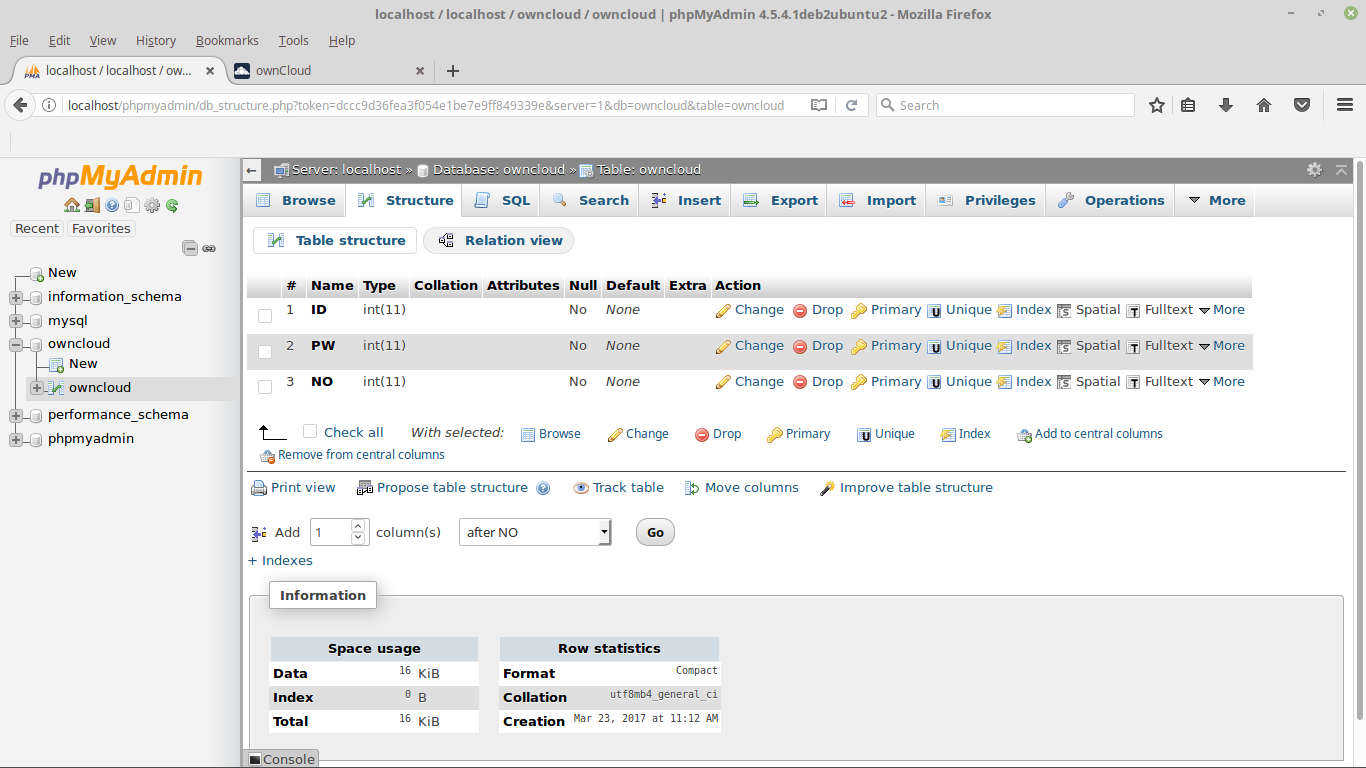This screenshot has width=1366, height=768.
Task: Collapse owncloud database tree
Action: (15, 344)
